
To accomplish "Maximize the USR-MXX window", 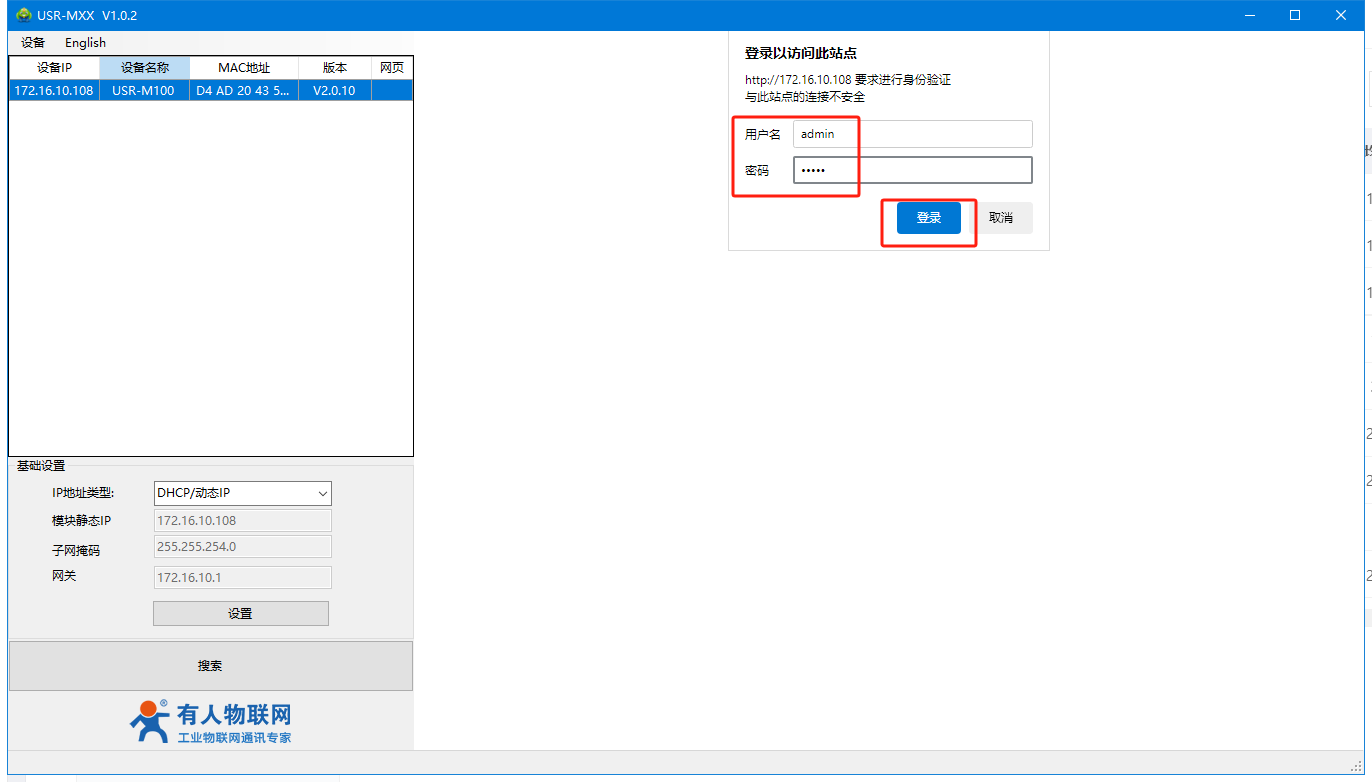I will tap(1295, 15).
